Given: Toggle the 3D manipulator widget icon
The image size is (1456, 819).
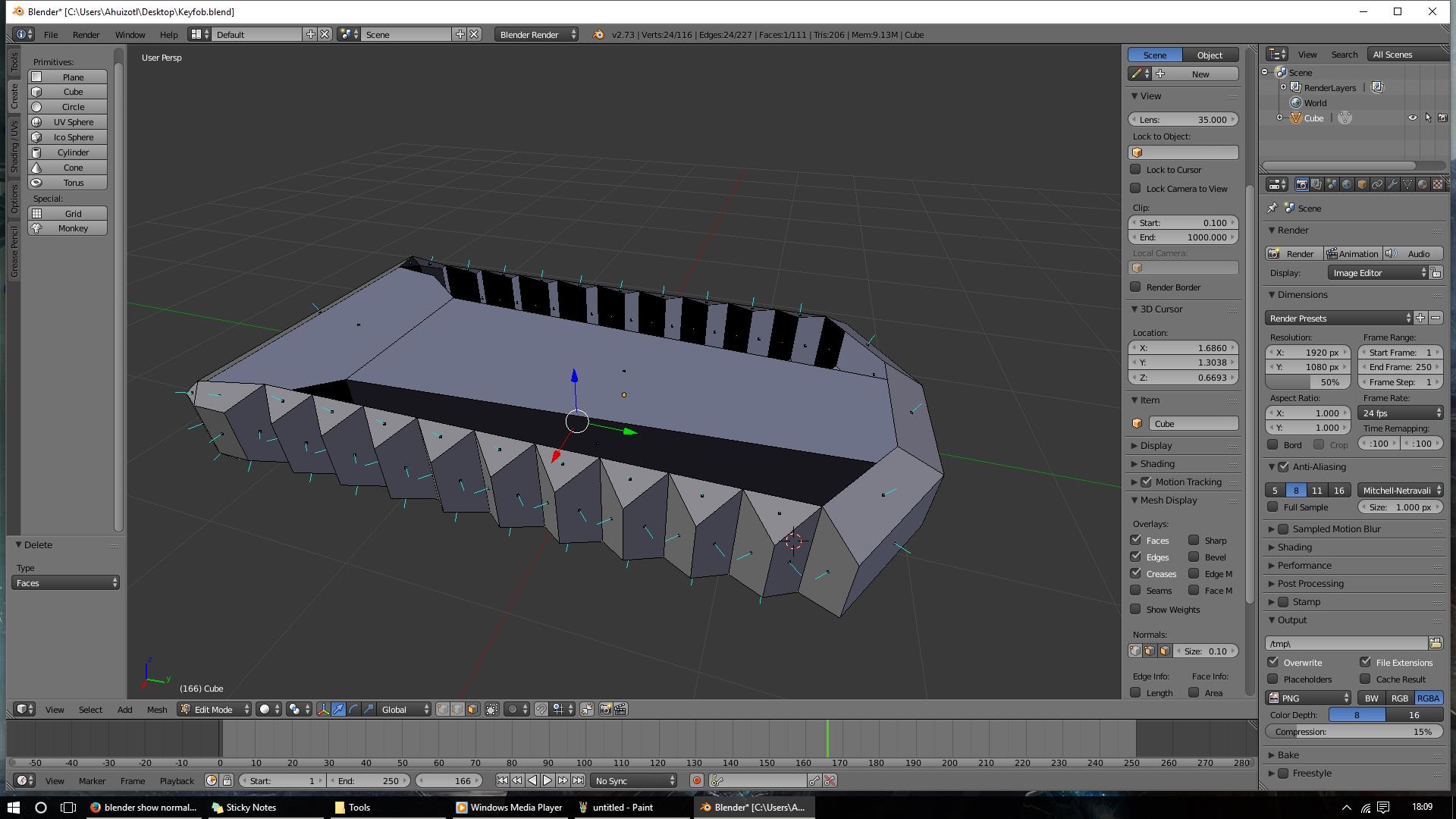Looking at the screenshot, I should (324, 709).
